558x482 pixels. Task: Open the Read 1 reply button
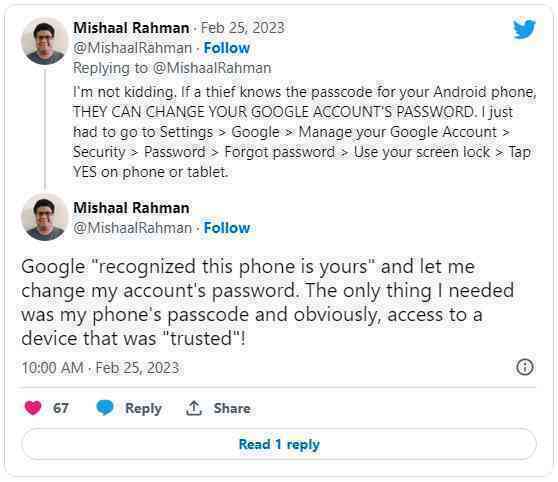(279, 444)
